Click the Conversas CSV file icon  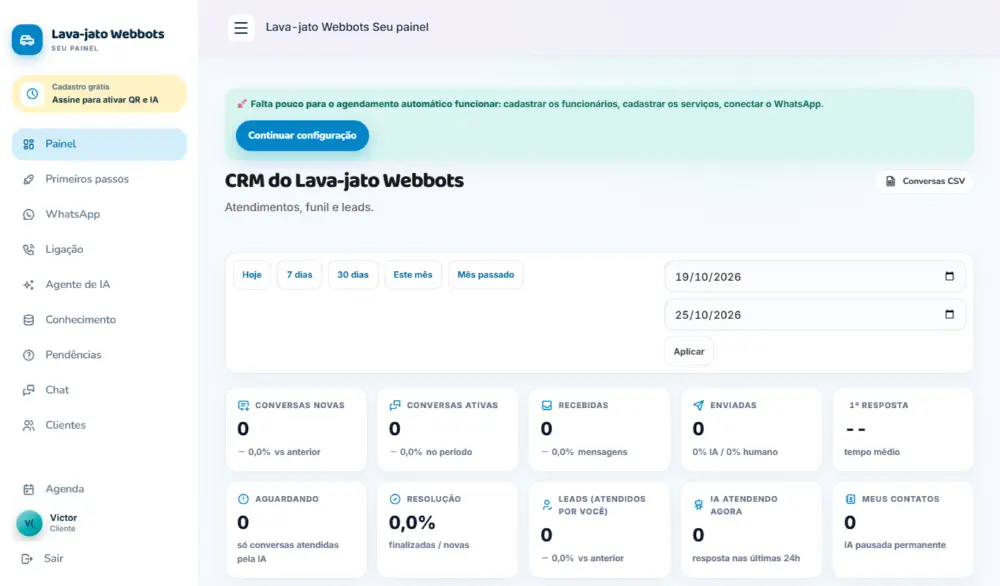[x=890, y=181]
